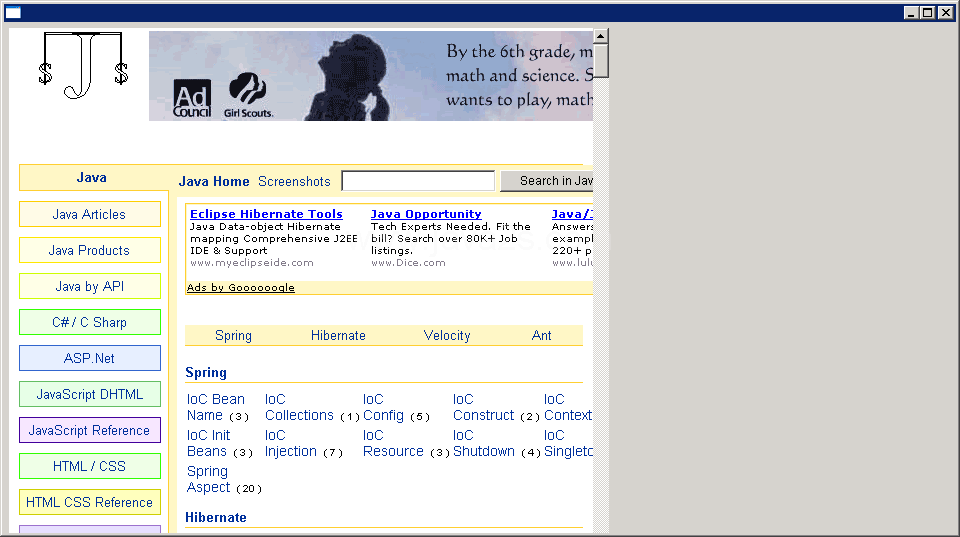Open IoC Singleton topic

click(568, 443)
